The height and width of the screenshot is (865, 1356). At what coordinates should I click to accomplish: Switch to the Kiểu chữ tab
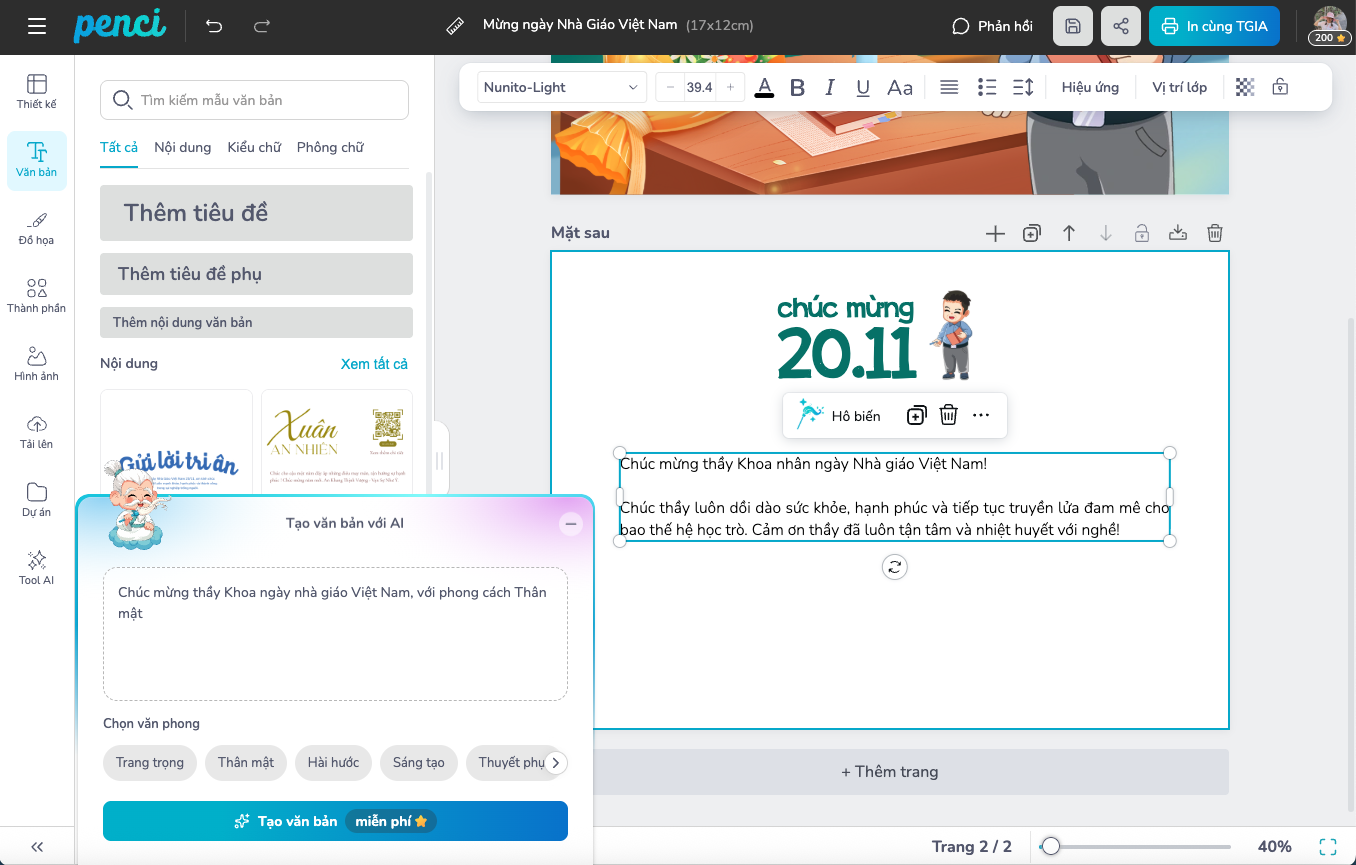click(254, 147)
